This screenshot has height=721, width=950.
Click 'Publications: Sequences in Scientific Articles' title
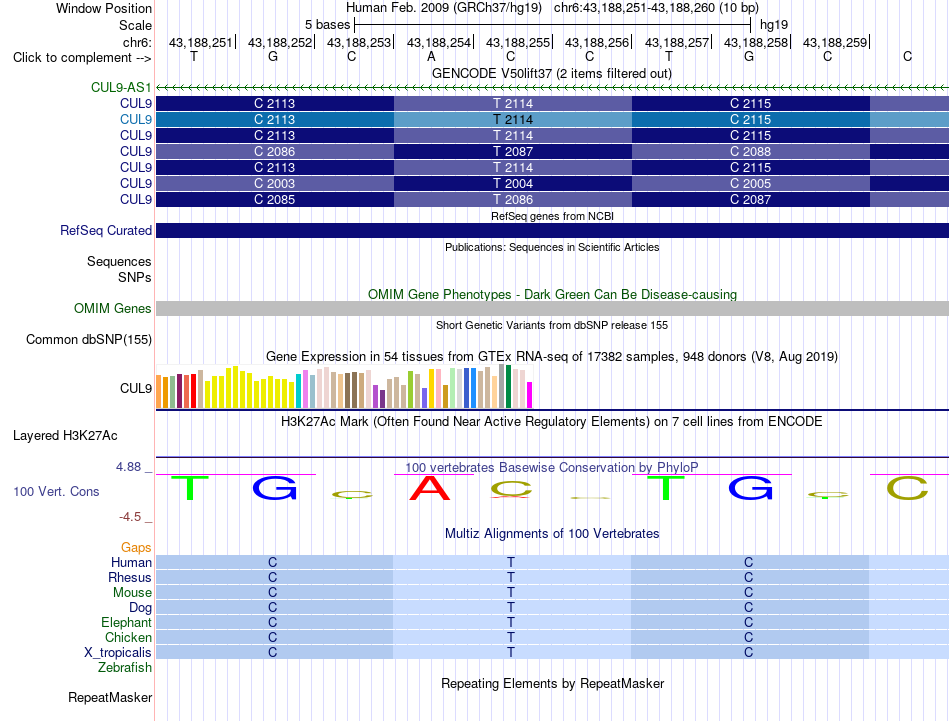click(x=552, y=247)
